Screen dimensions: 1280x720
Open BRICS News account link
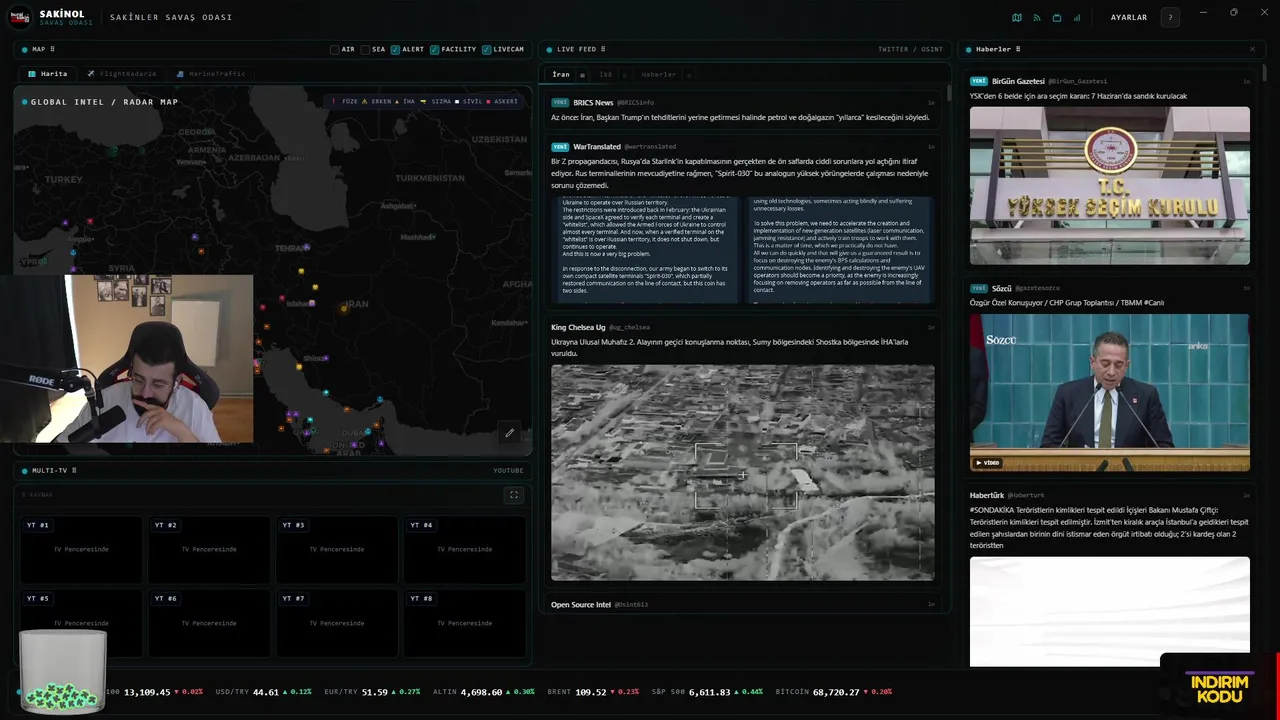click(x=594, y=102)
